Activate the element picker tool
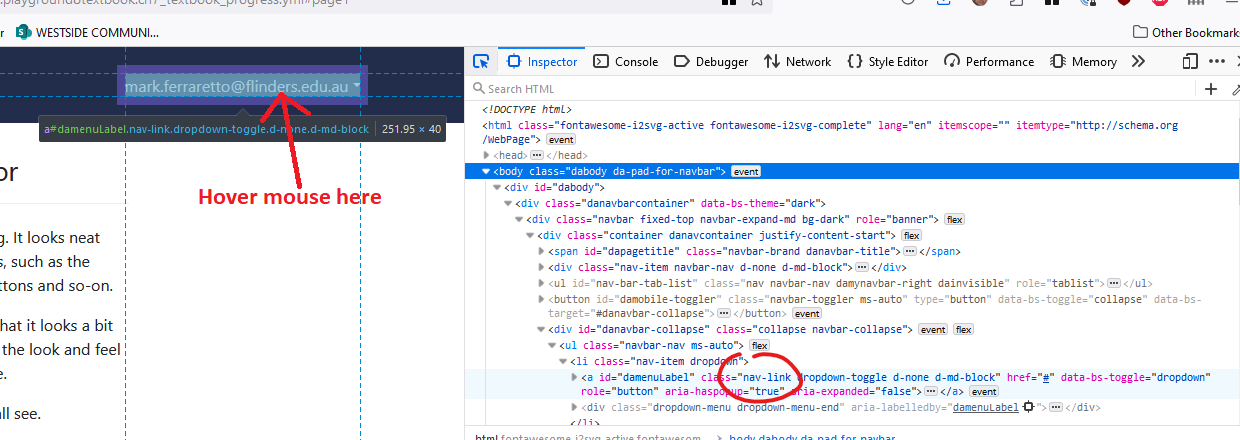The height and width of the screenshot is (440, 1240). coord(481,61)
